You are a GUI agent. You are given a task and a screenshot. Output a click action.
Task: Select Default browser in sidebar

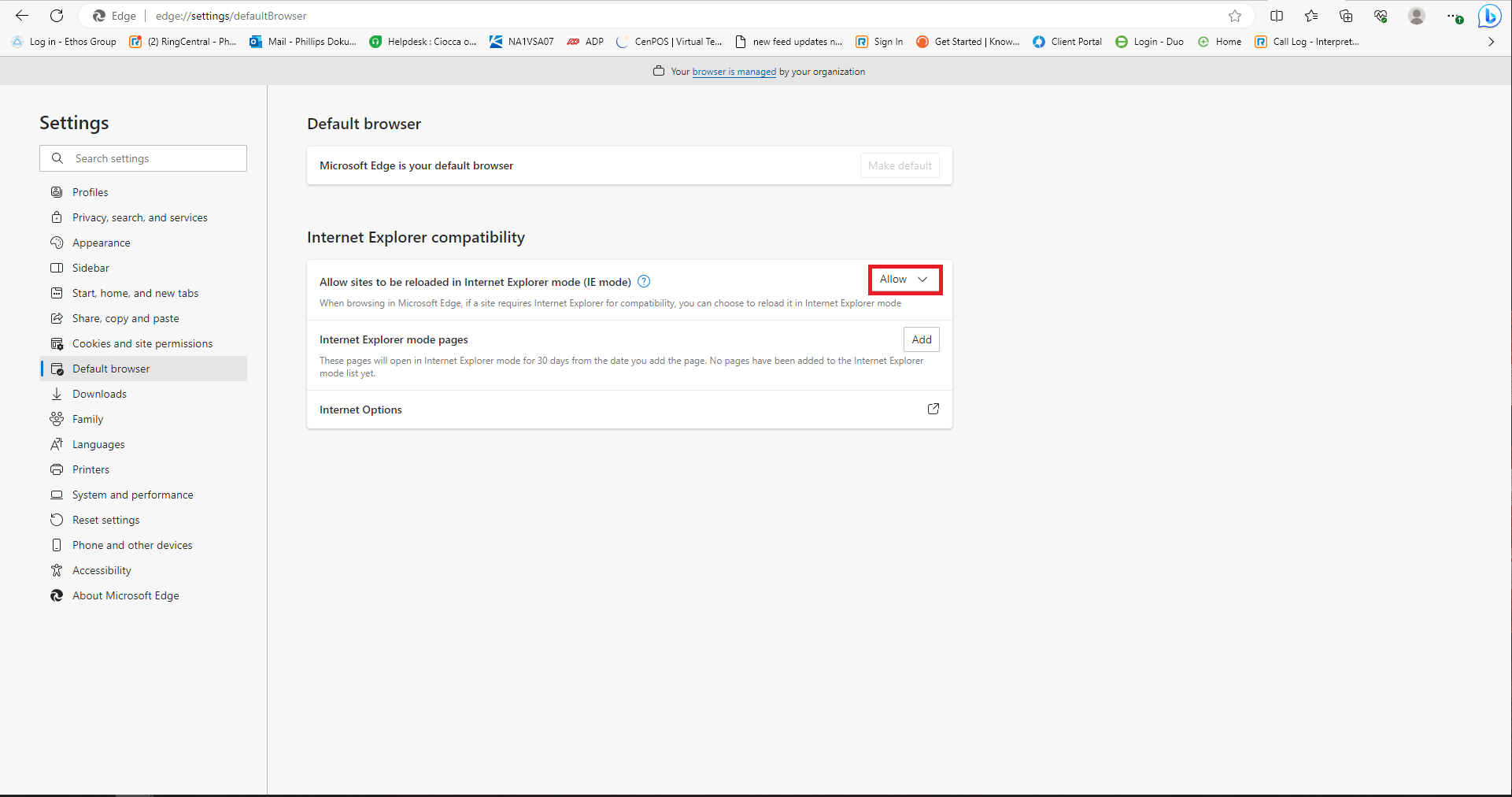tap(143, 369)
